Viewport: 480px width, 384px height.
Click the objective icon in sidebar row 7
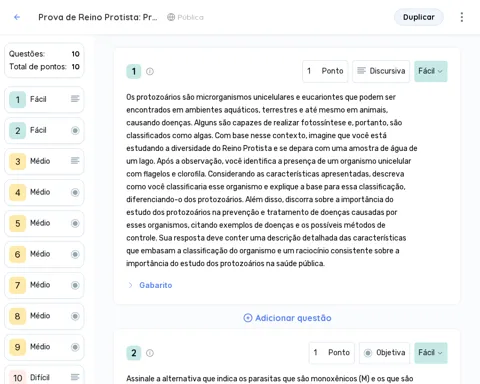(x=75, y=285)
